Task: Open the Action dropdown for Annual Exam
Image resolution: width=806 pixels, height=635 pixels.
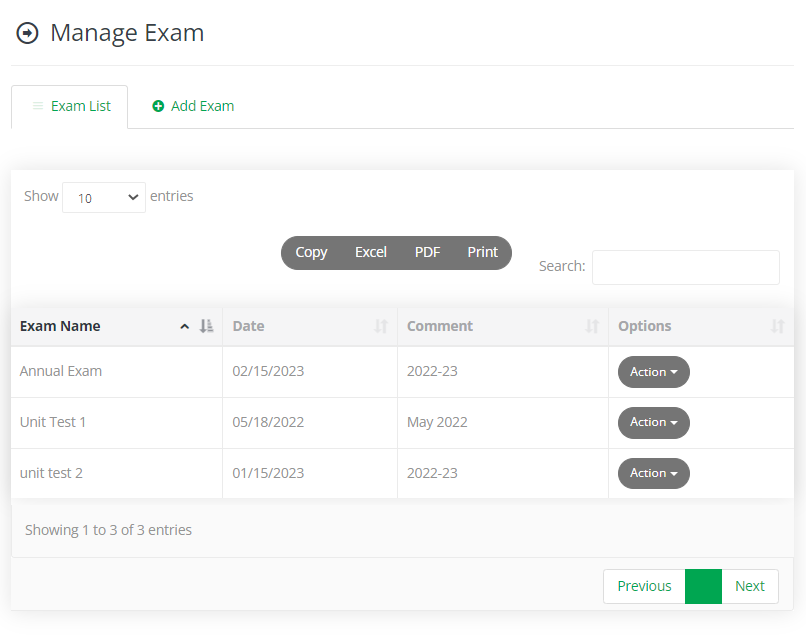Action: coord(653,371)
